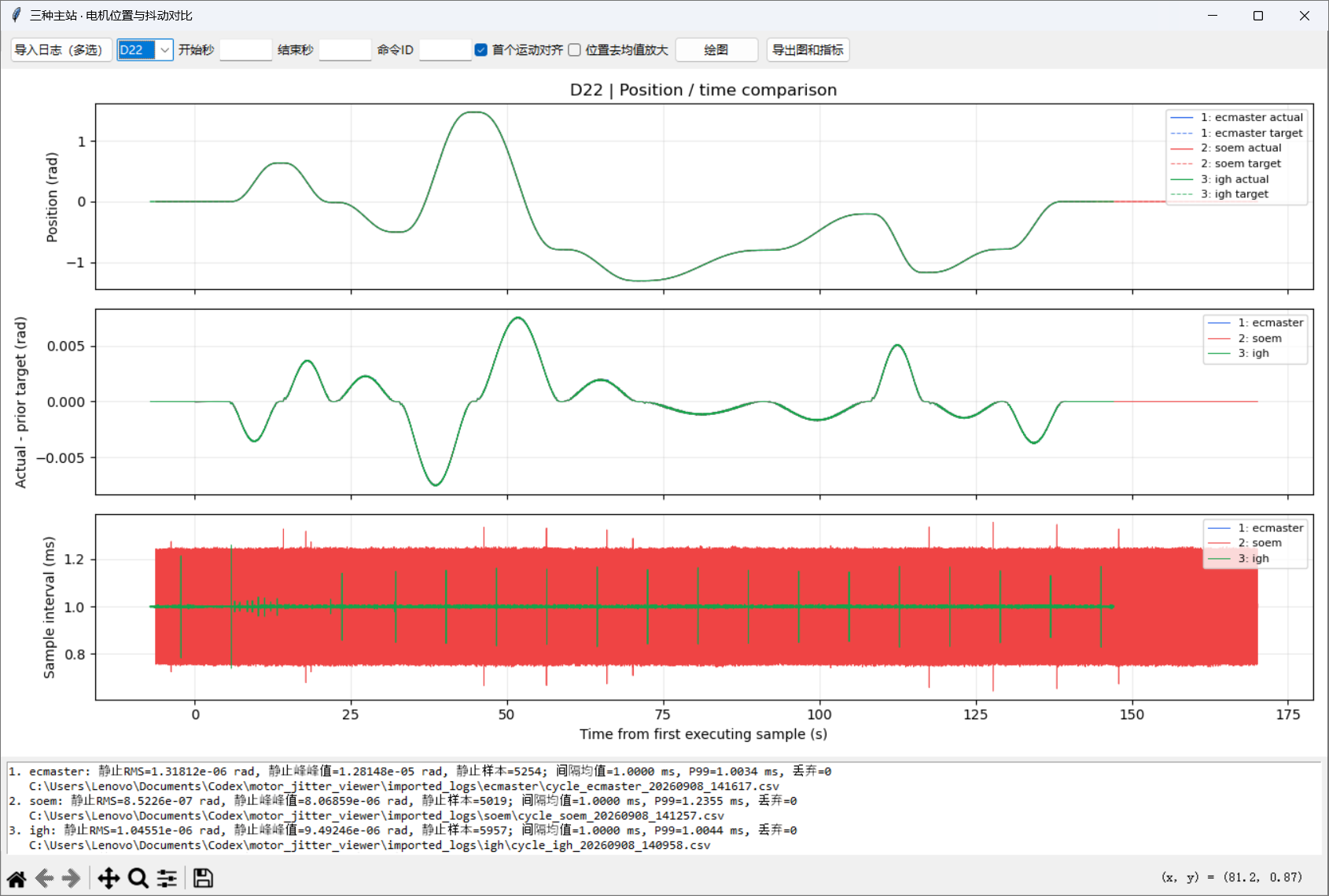Save the figure with floppy disk icon
This screenshot has height=896, width=1329.
[203, 879]
